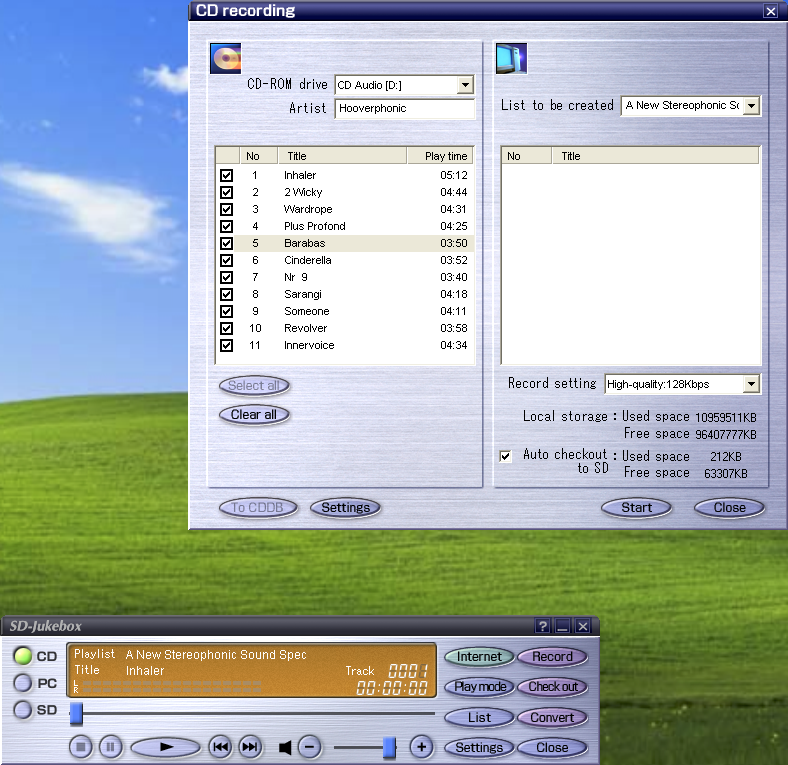This screenshot has width=788, height=765.
Task: Click the stop button in SD-Jukebox
Action: [80, 747]
